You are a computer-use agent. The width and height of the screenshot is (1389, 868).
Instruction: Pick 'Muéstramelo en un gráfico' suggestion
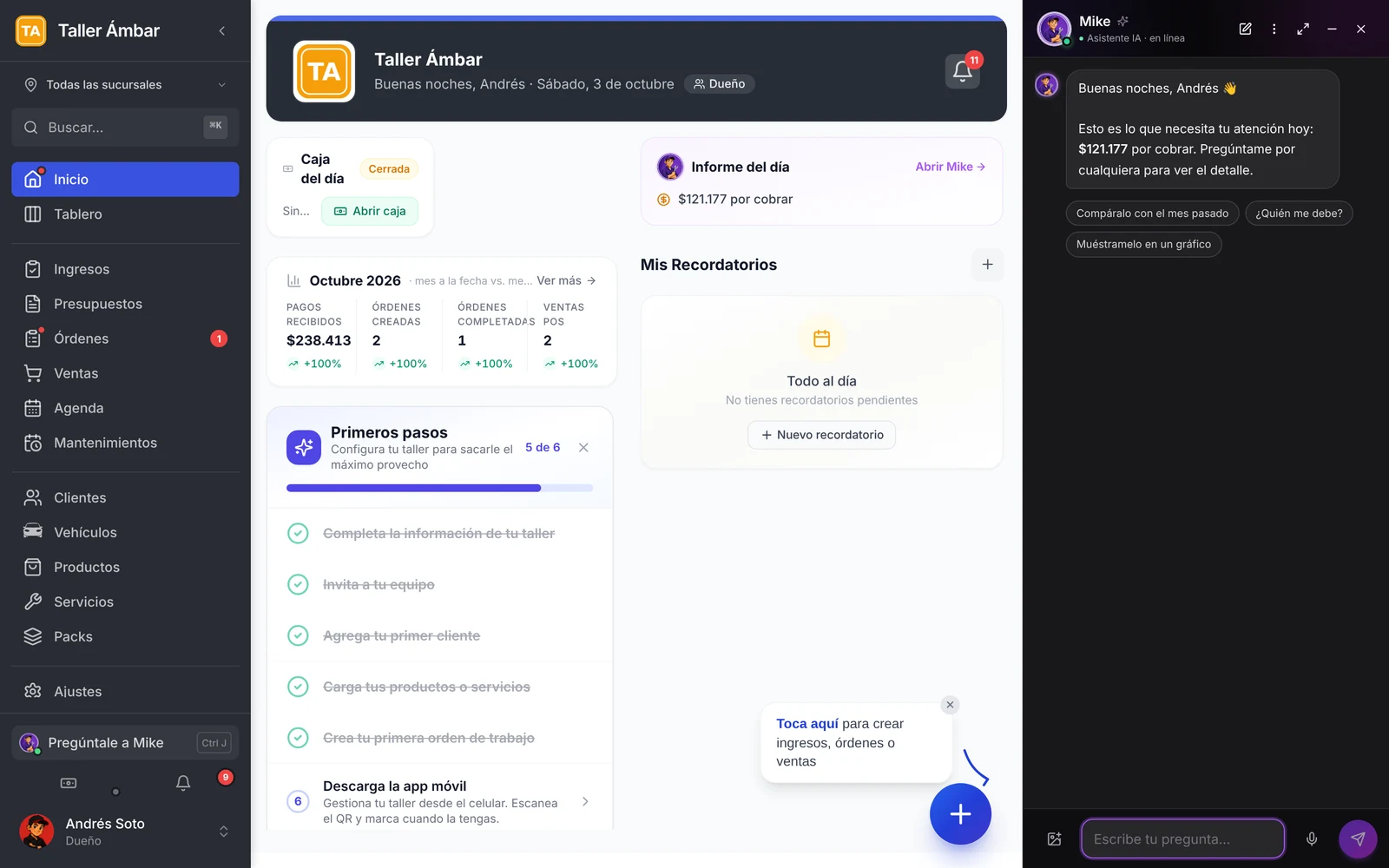click(x=1143, y=245)
